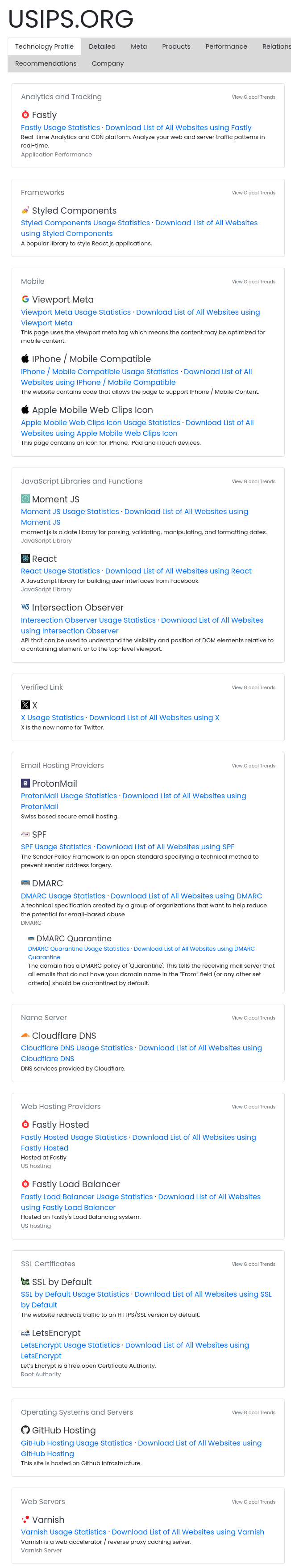Click the Google icon beside Viewport Meta
The width and height of the screenshot is (291, 1568).
(25, 299)
